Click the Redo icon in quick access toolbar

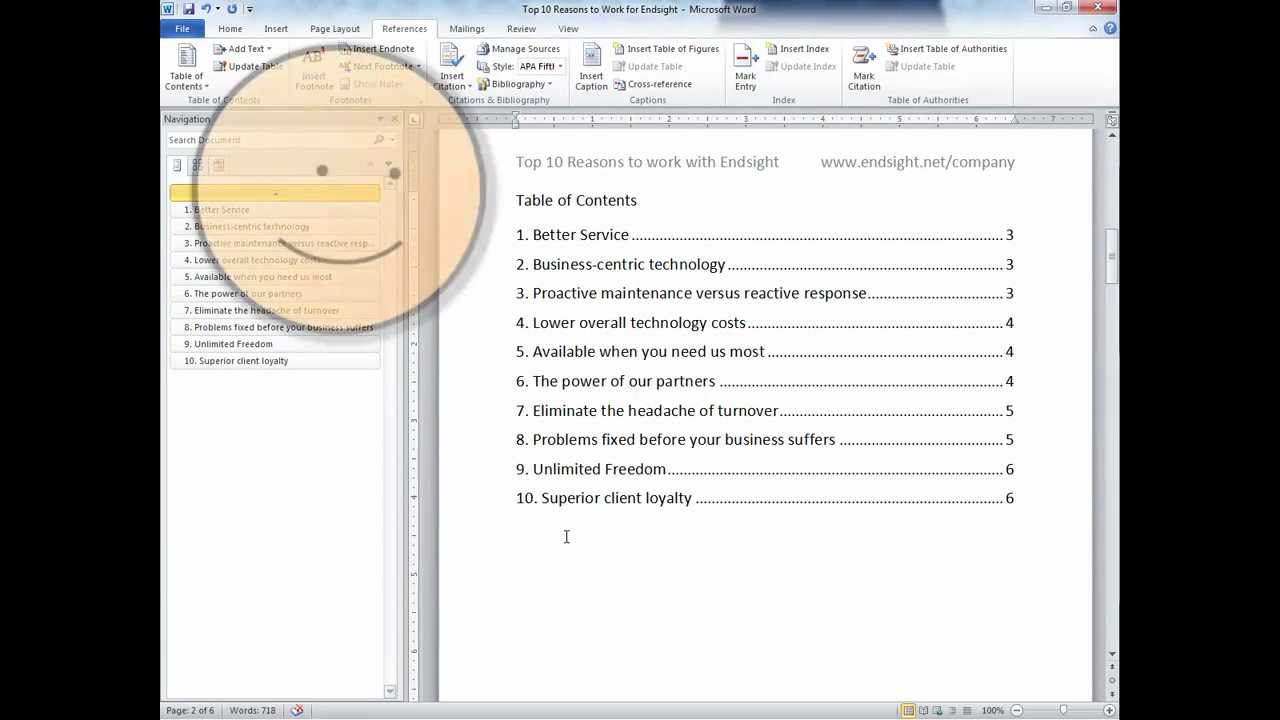(232, 9)
